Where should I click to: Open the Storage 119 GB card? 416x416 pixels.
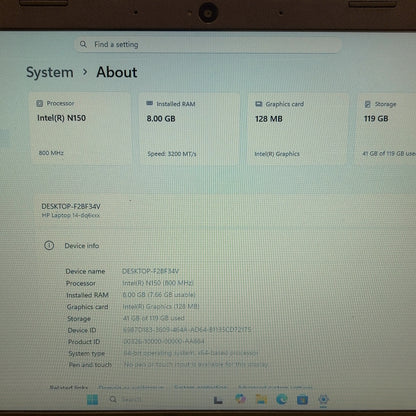click(x=387, y=129)
